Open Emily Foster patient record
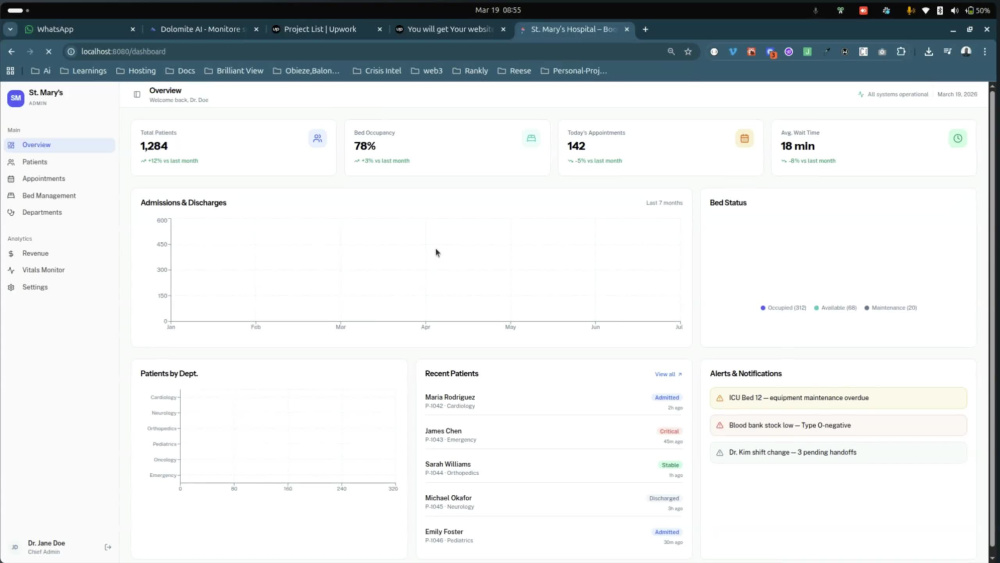The height and width of the screenshot is (563, 1000). click(554, 536)
